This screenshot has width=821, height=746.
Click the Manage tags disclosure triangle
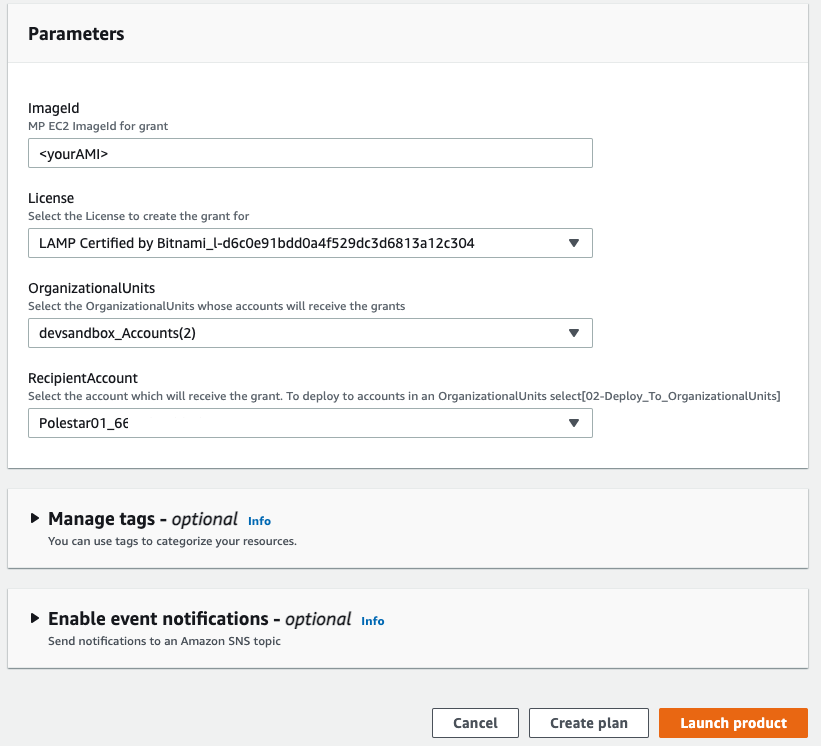point(37,518)
